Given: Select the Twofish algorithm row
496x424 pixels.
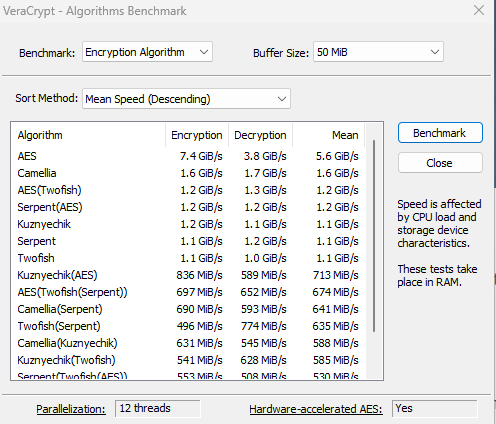Looking at the screenshot, I should pyautogui.click(x=188, y=258).
